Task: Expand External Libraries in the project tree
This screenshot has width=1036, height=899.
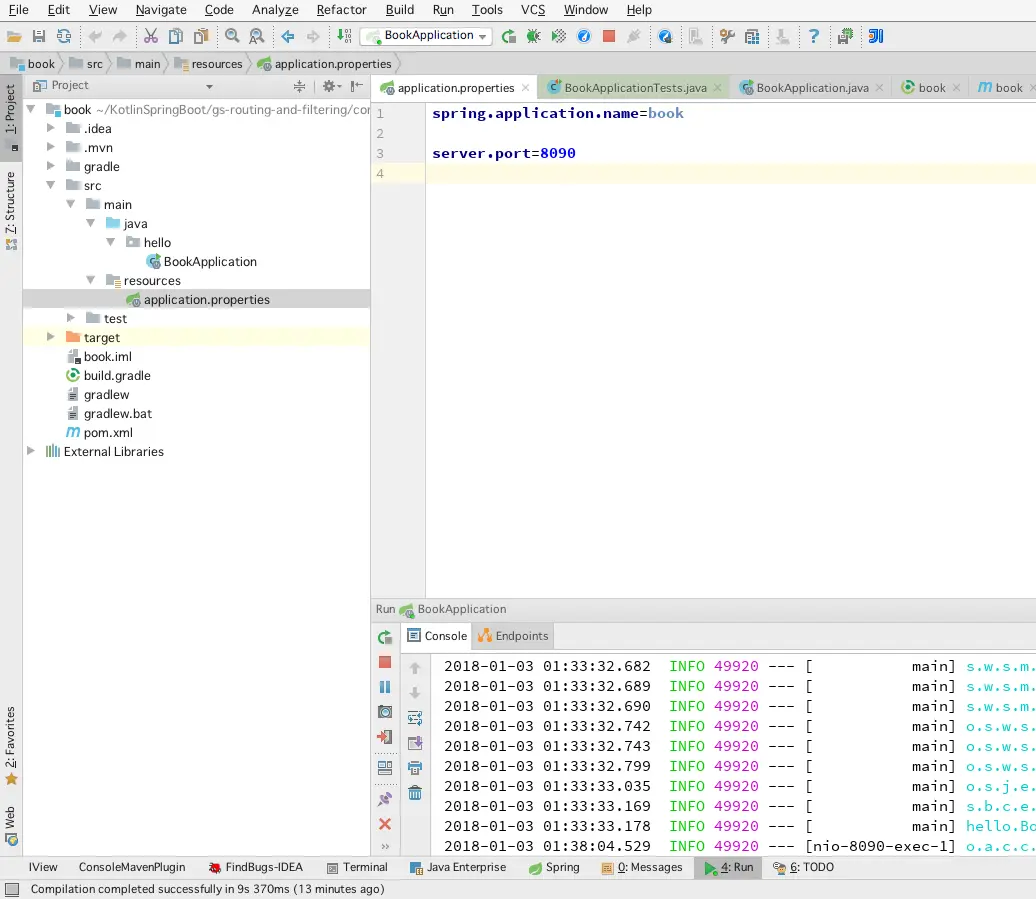Action: [x=31, y=452]
